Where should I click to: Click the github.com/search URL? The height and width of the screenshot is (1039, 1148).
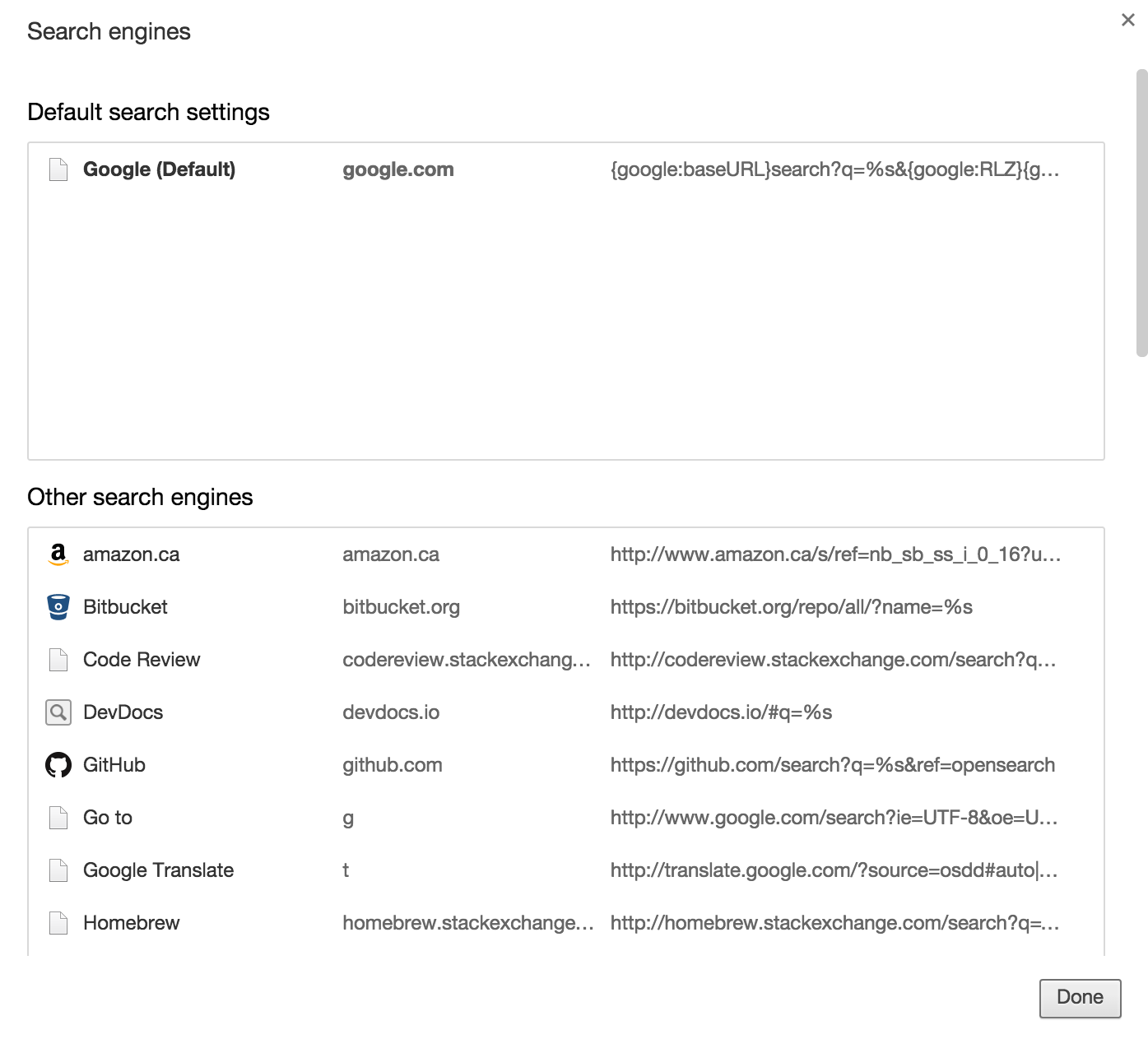[x=832, y=765]
